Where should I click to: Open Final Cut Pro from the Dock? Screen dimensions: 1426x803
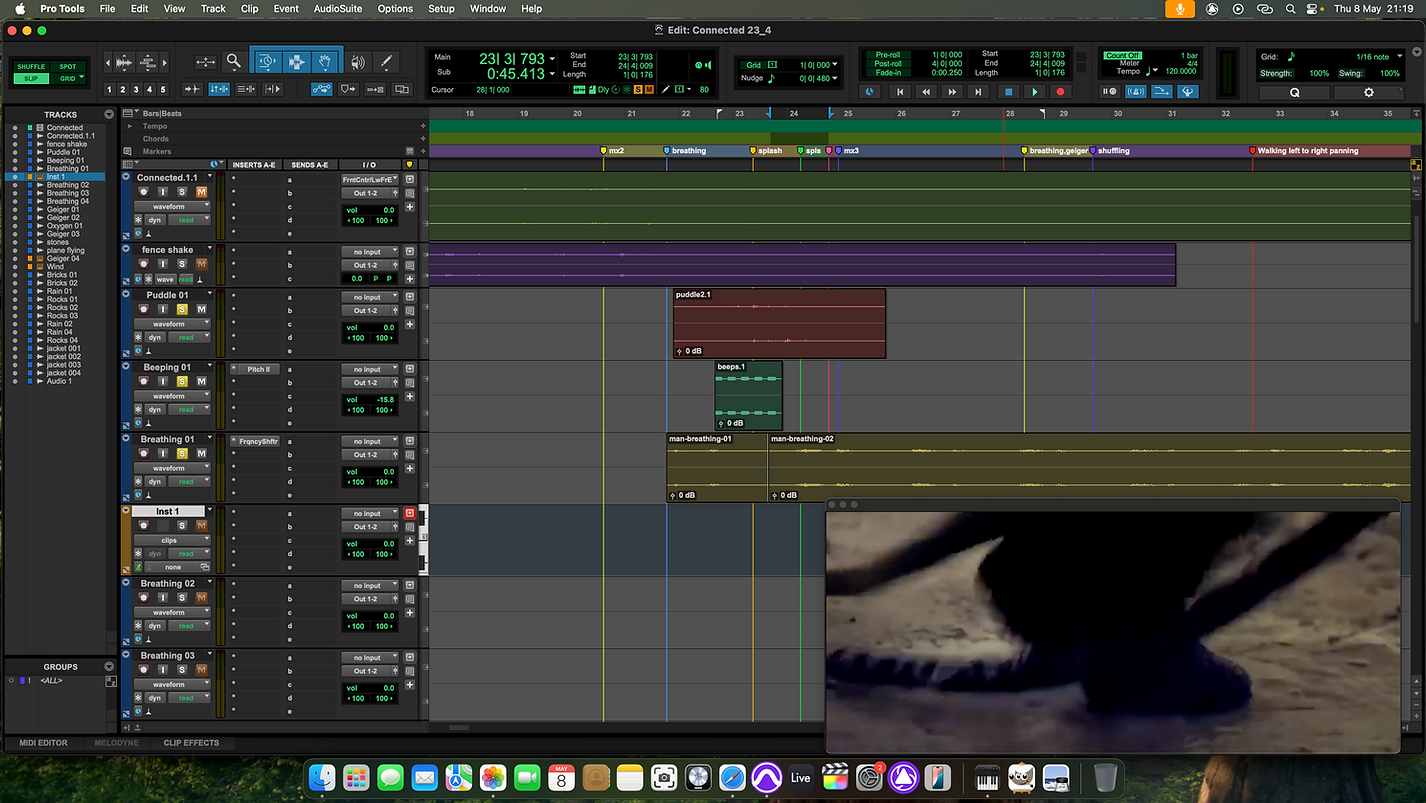pos(835,777)
